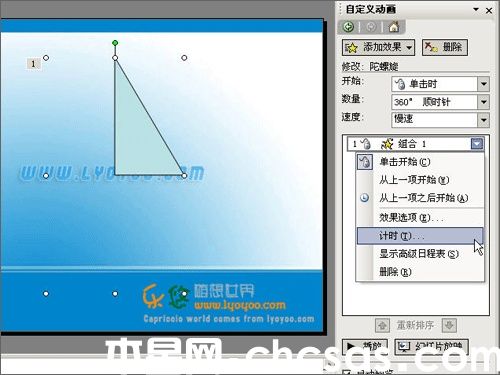
Task: Close the 自定义动画 task pane
Action: (x=489, y=11)
